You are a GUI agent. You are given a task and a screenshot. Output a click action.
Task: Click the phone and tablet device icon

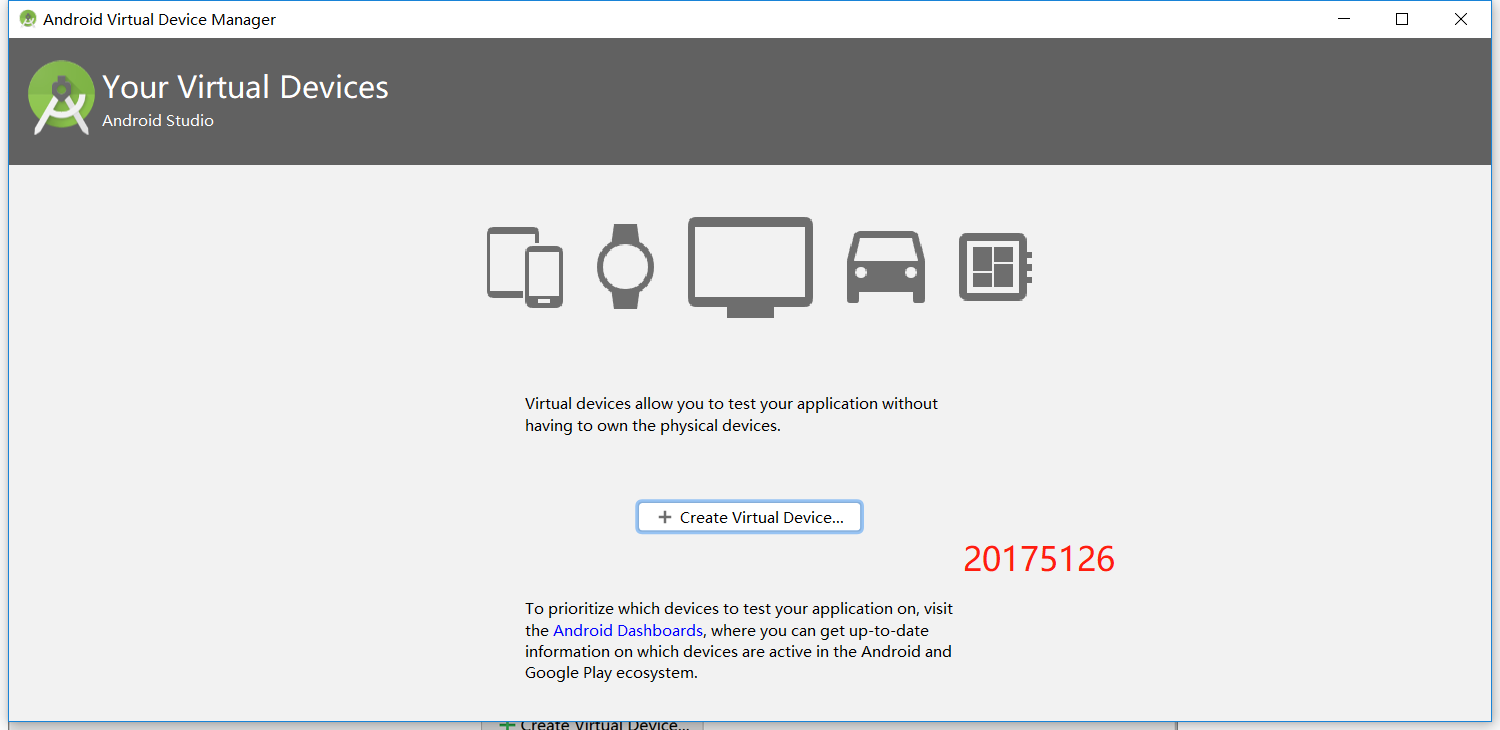pos(525,267)
